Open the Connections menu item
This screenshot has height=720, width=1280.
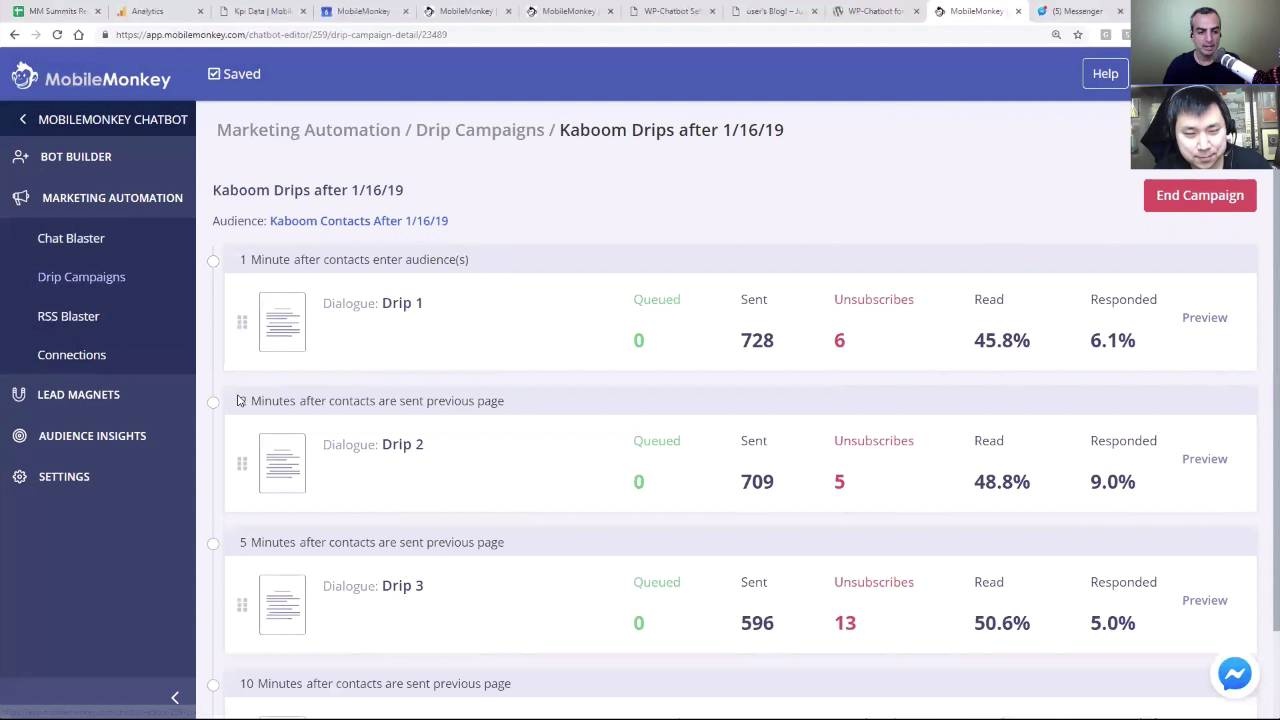pos(71,355)
